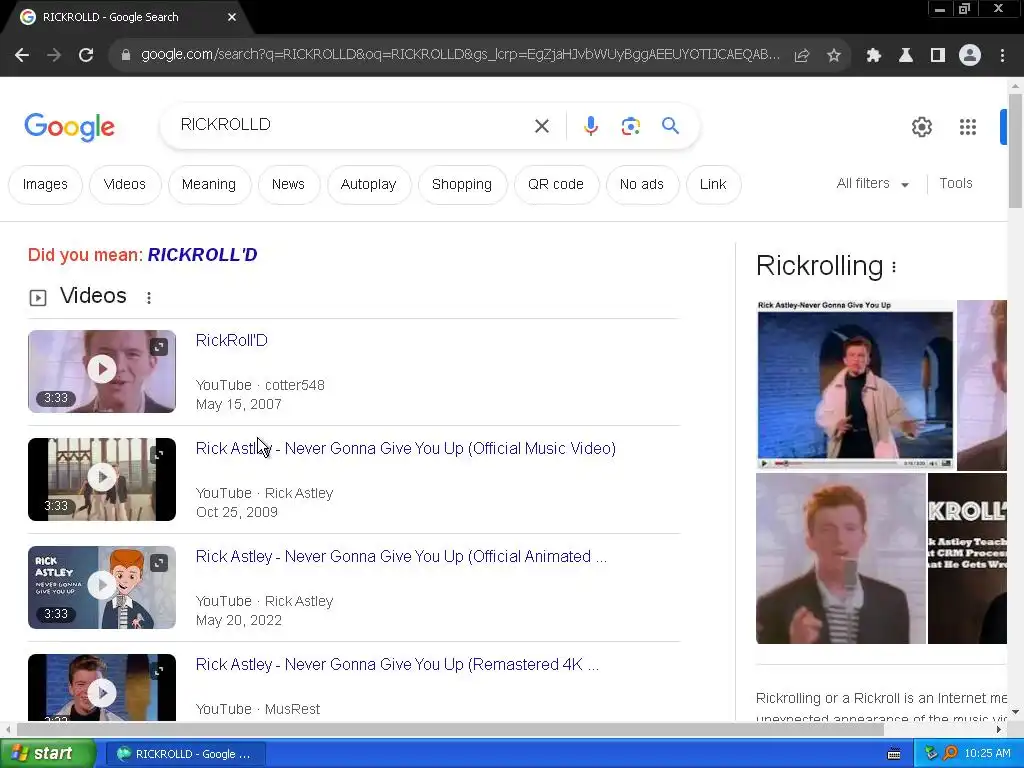
Task: Click the browser forward arrow
Action: point(54,56)
